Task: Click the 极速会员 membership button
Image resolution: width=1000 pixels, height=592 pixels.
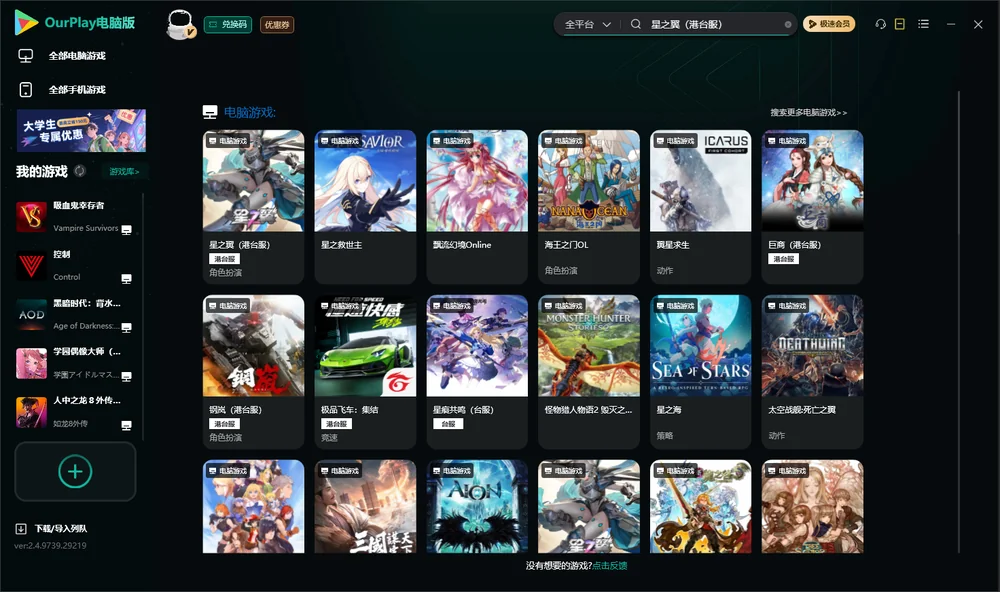Action: pos(829,24)
